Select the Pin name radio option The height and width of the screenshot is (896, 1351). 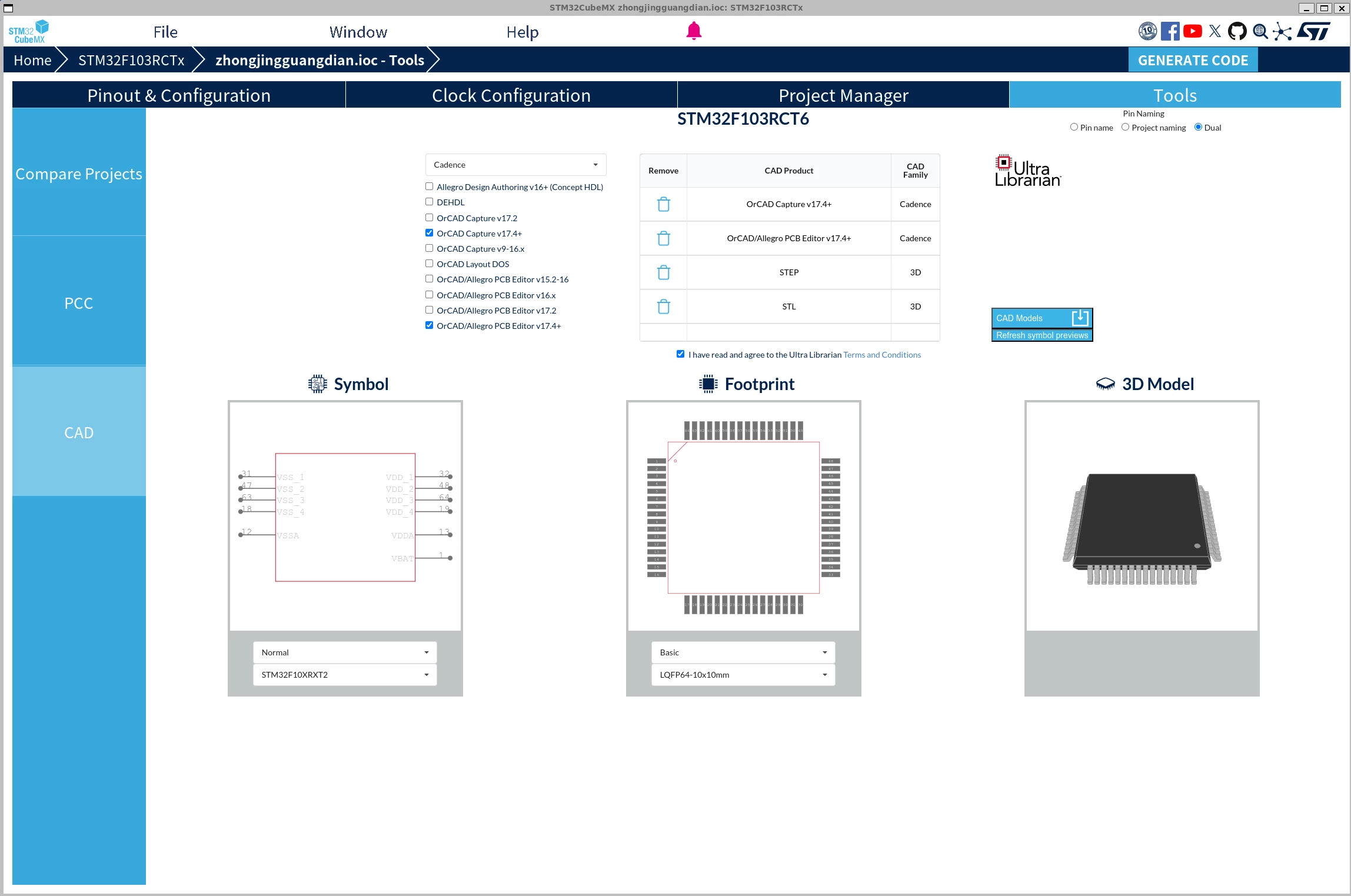(x=1074, y=127)
